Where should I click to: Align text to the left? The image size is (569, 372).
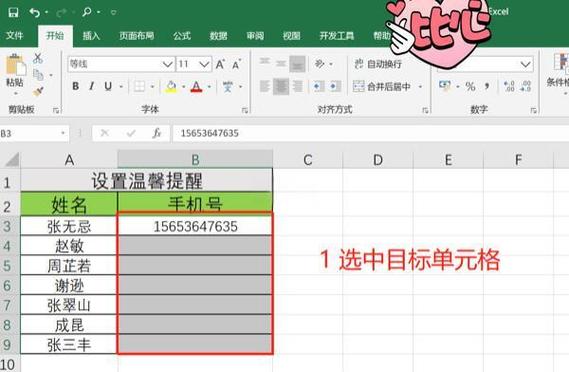click(x=265, y=86)
